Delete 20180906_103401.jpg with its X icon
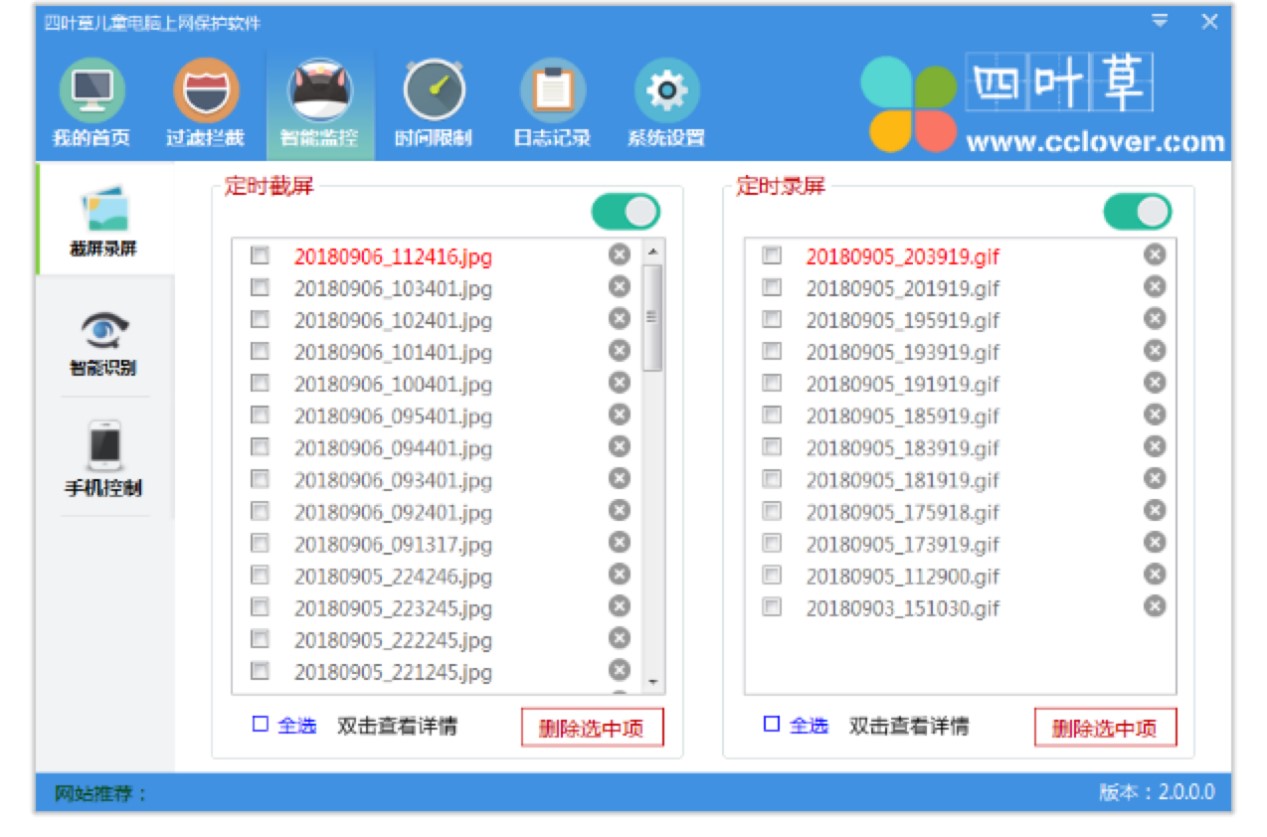Image resolution: width=1267 pixels, height=837 pixels. [619, 287]
